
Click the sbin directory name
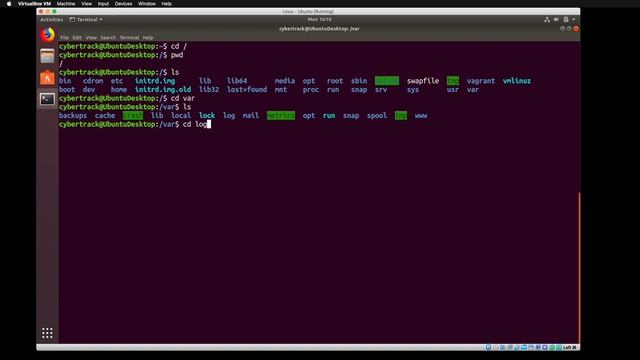(x=359, y=81)
